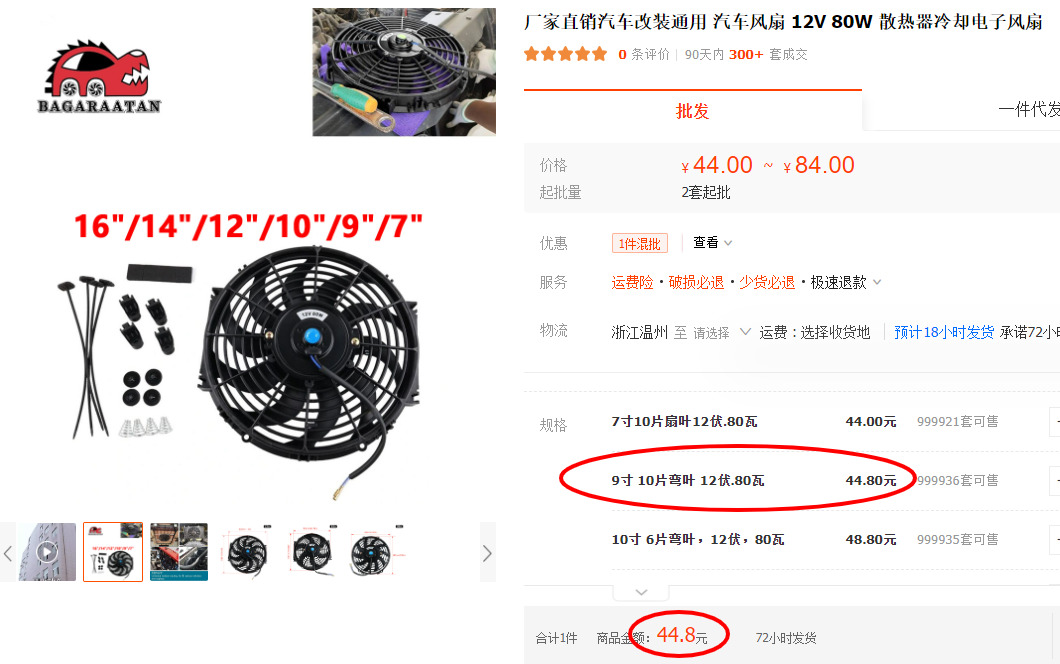Click the 预计18小时发货 shipping link
Viewport: 1060px width, 664px height.
tap(944, 333)
